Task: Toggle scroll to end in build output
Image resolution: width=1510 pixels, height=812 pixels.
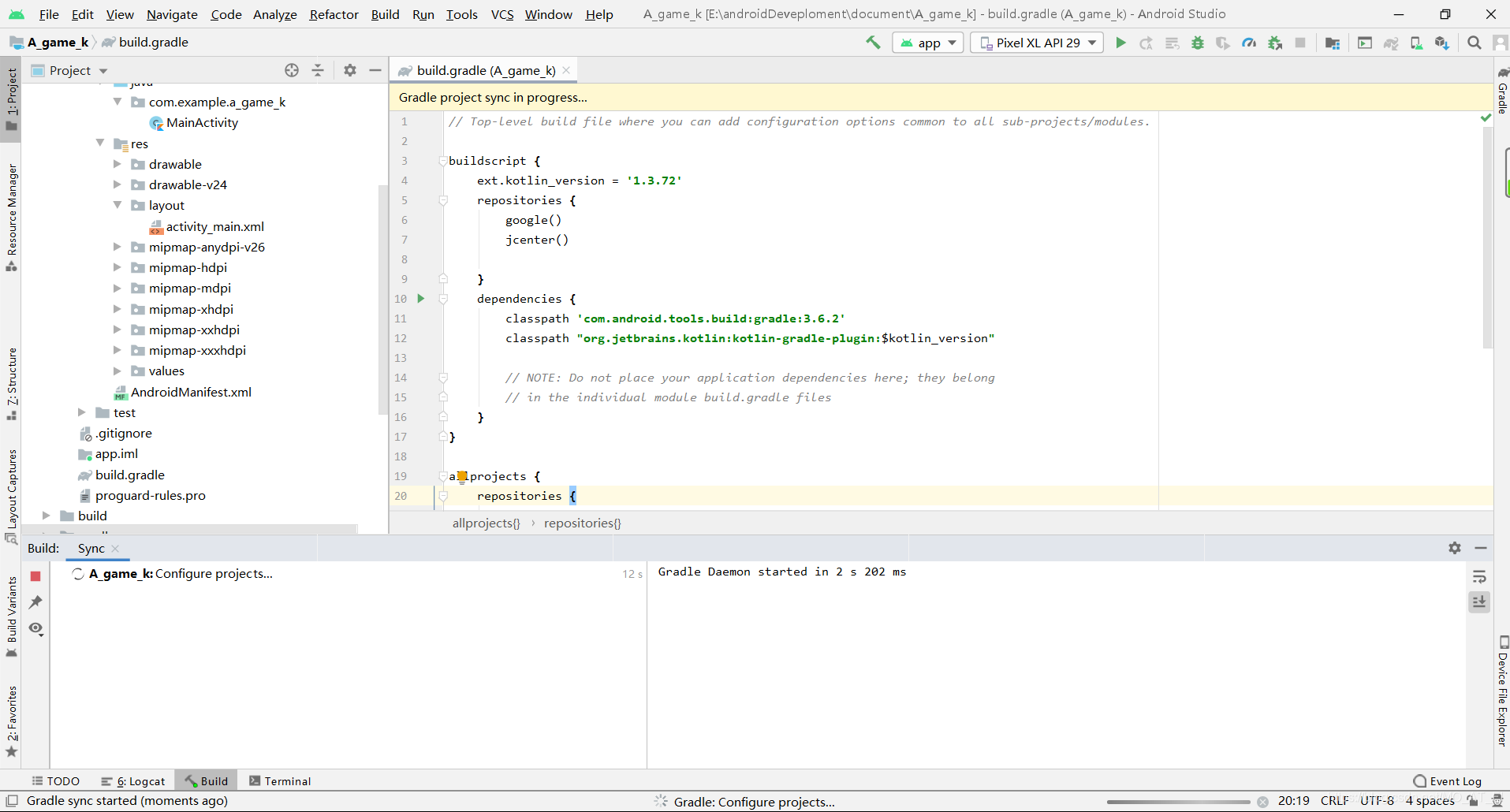Action: pyautogui.click(x=1479, y=602)
